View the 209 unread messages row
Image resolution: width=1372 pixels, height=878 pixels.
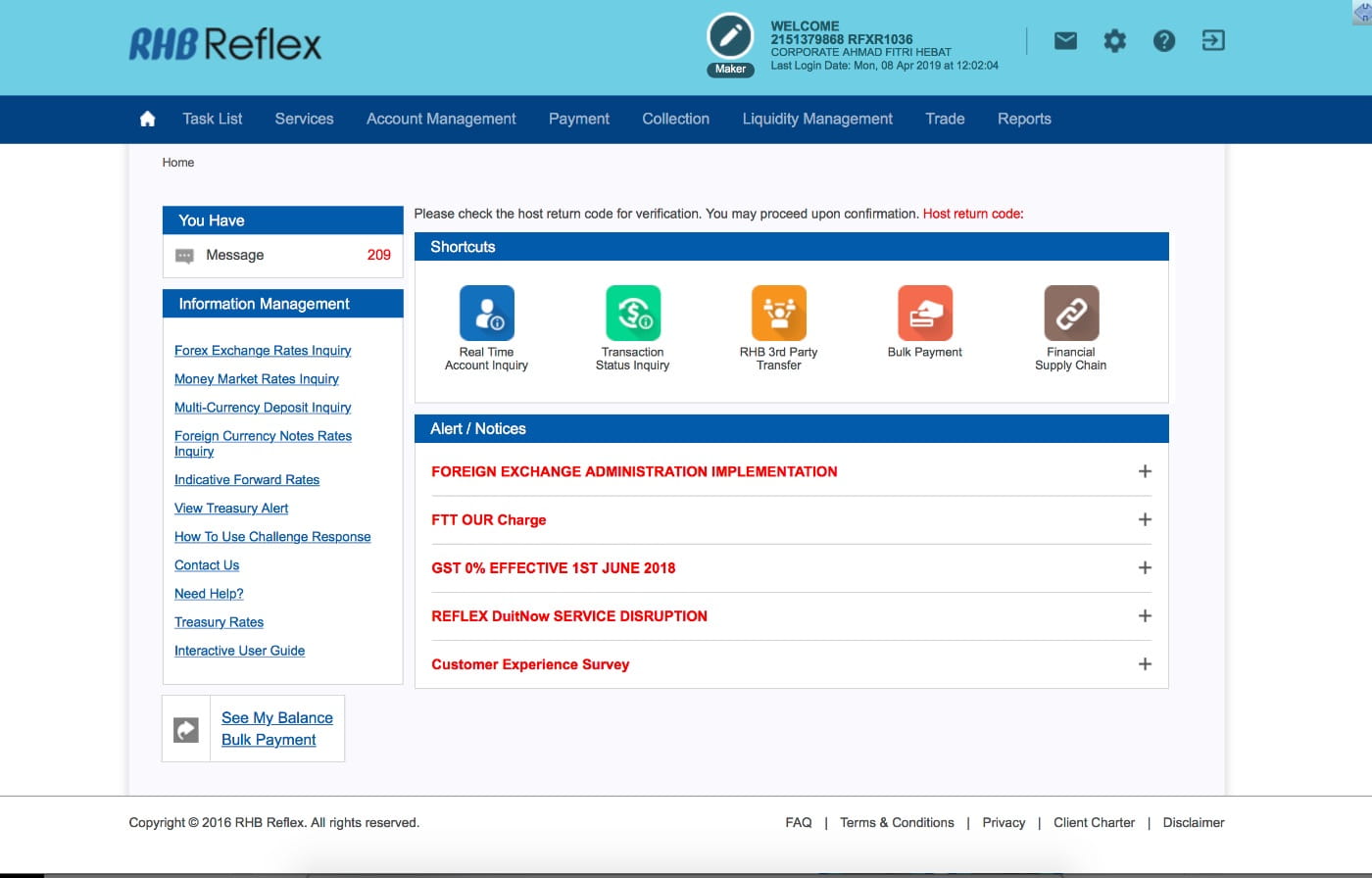coord(282,255)
